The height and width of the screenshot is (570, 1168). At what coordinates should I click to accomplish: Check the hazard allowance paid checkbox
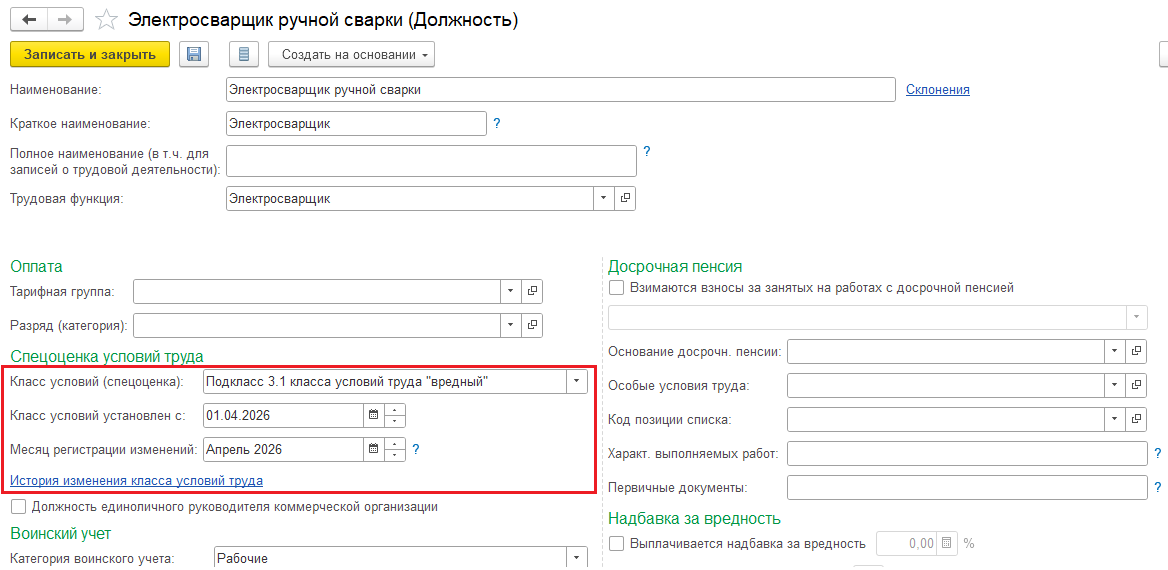click(616, 544)
